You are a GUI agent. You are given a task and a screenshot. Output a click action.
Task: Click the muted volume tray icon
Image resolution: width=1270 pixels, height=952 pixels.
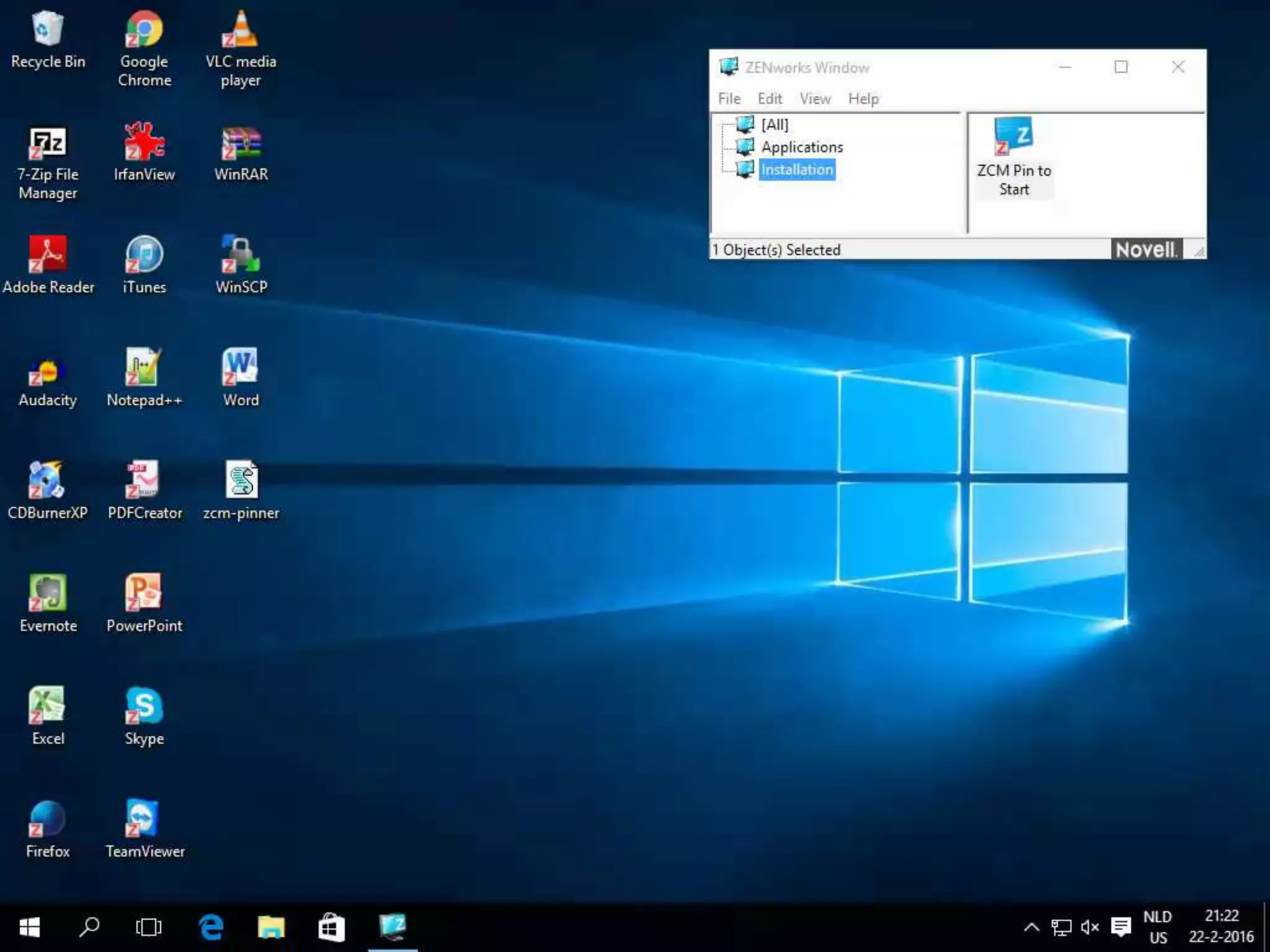pyautogui.click(x=1090, y=927)
